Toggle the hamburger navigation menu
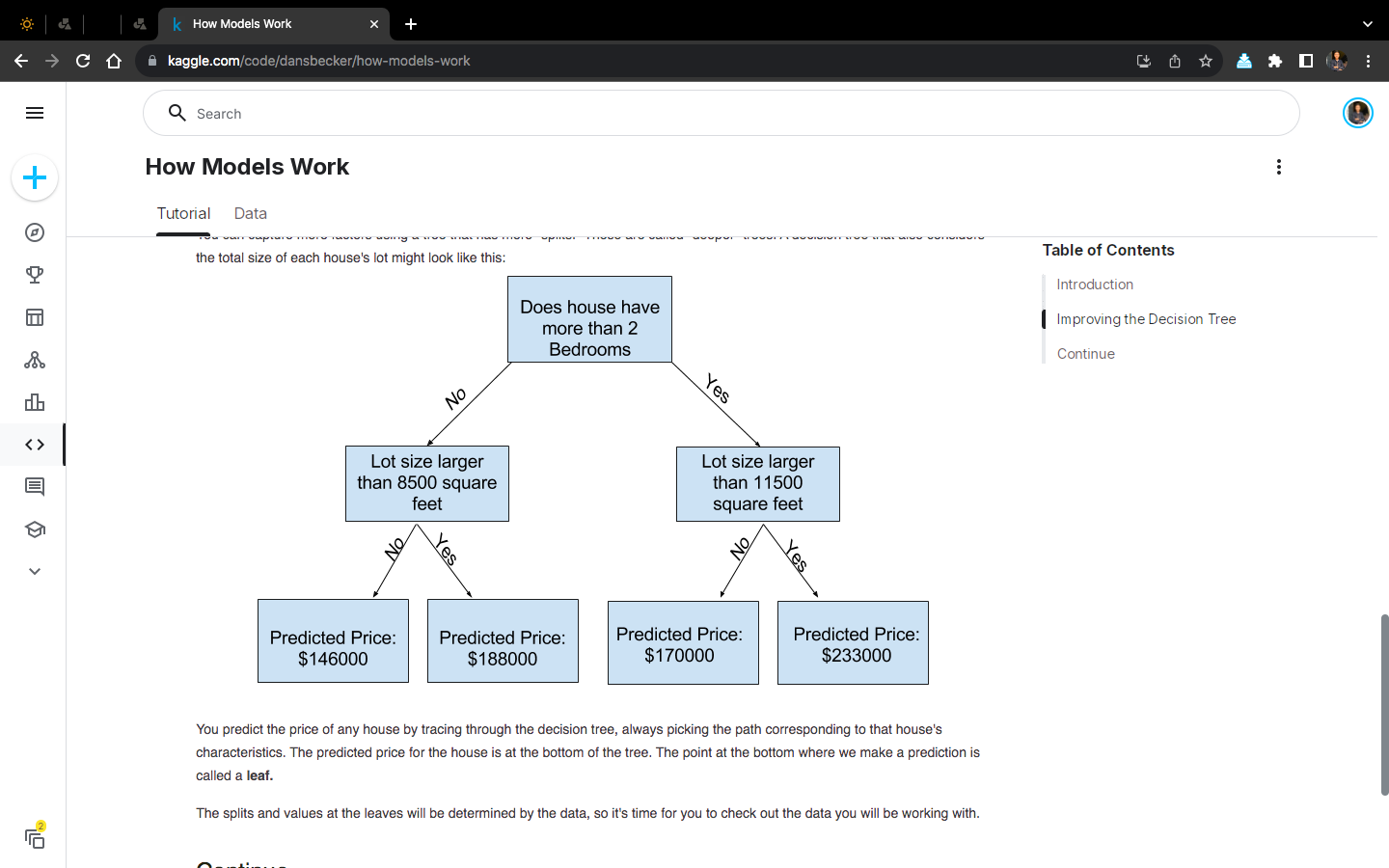1389x868 pixels. tap(35, 113)
